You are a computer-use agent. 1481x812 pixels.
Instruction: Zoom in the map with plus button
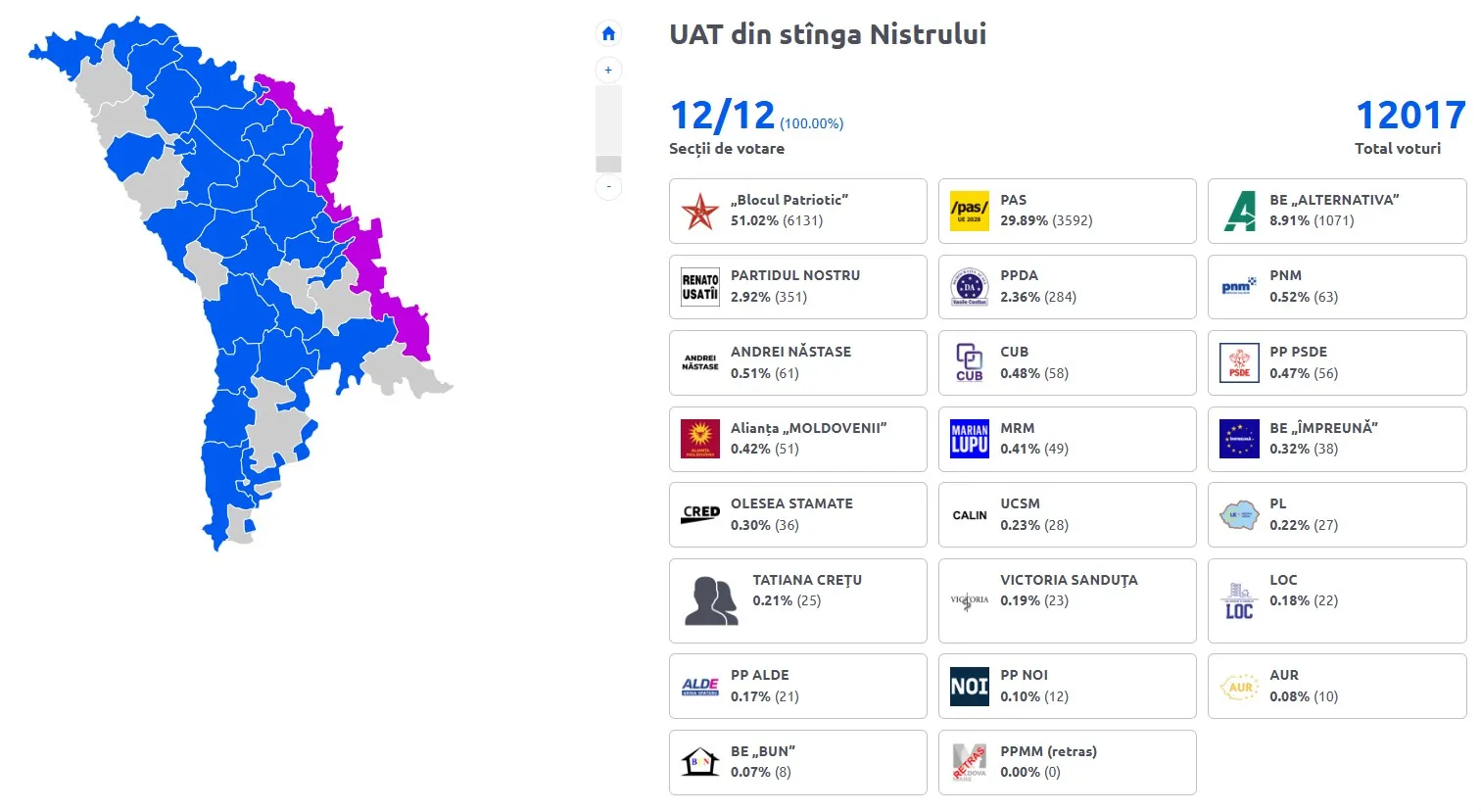608,71
